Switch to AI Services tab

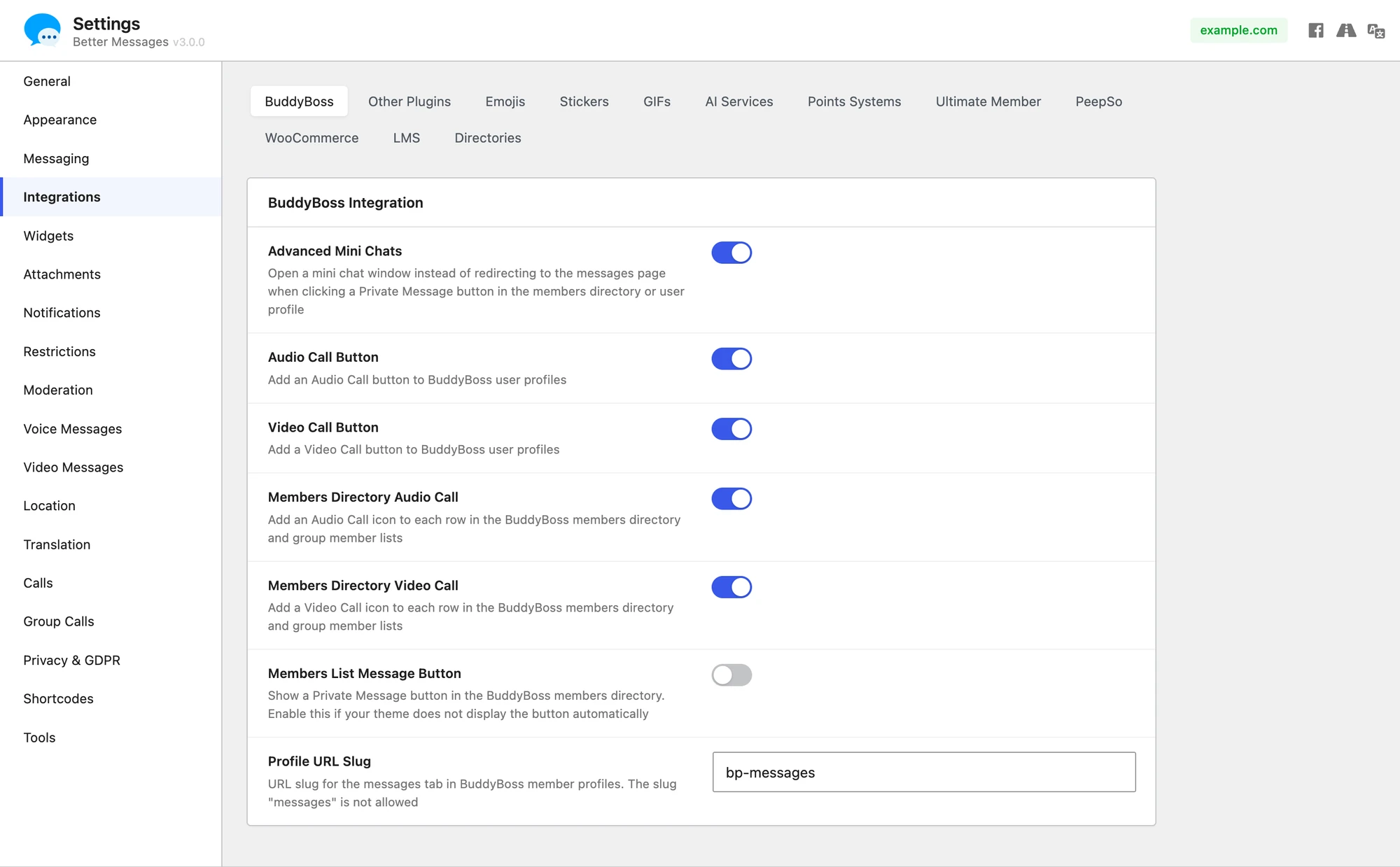tap(739, 101)
